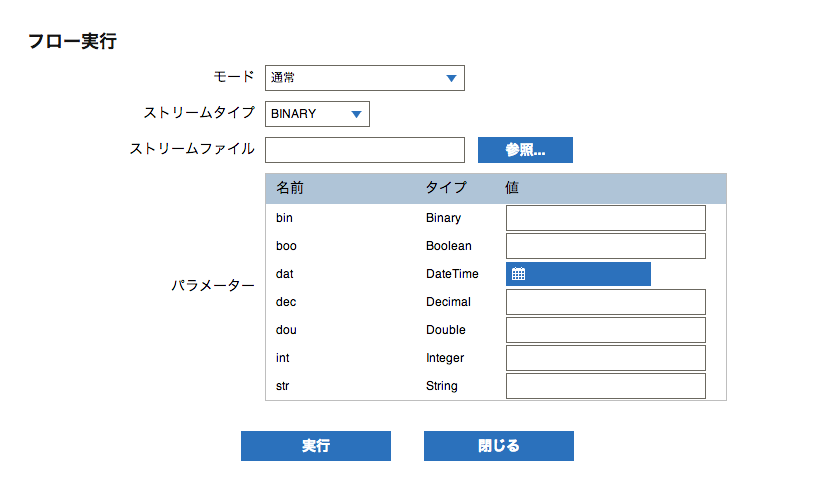Select the dec parameter name
The height and width of the screenshot is (489, 814).
pyautogui.click(x=286, y=302)
